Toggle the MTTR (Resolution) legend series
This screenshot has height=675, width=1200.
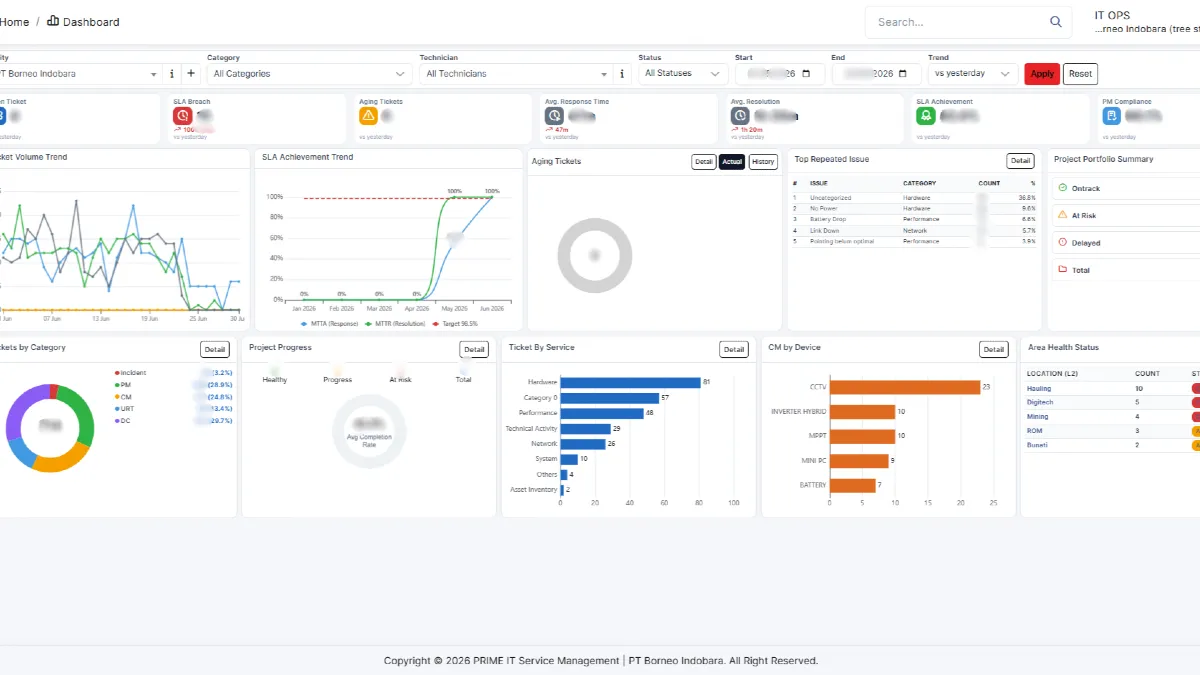394,324
